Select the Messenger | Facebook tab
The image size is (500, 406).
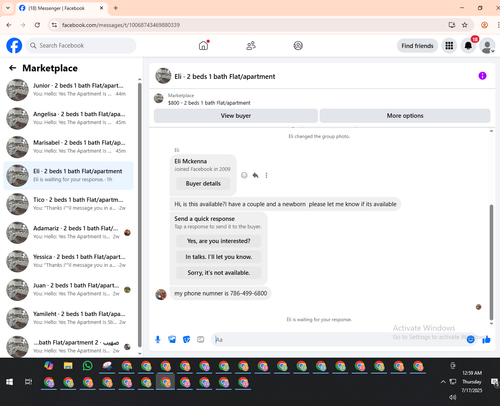tap(62, 8)
